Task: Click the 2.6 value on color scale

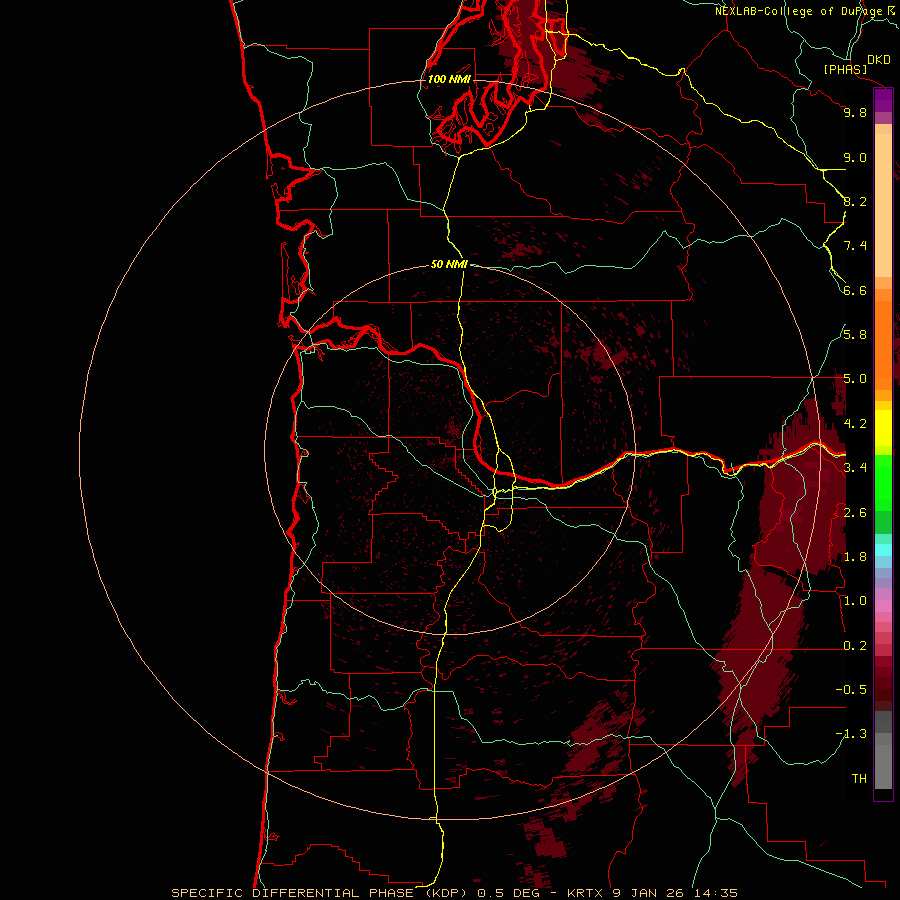Action: pyautogui.click(x=855, y=513)
